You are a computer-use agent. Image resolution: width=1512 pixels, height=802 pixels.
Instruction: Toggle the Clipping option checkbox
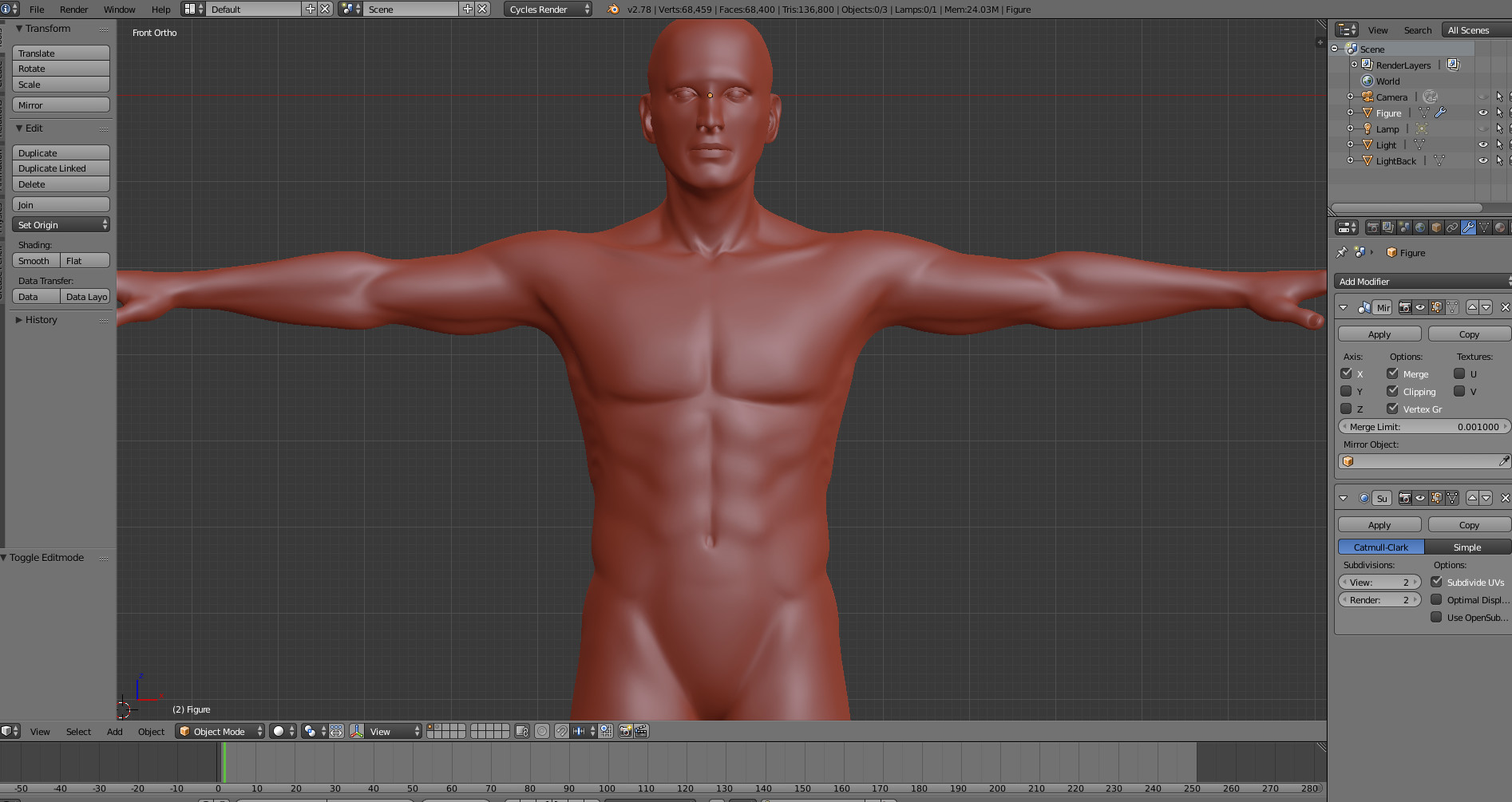(x=1392, y=391)
